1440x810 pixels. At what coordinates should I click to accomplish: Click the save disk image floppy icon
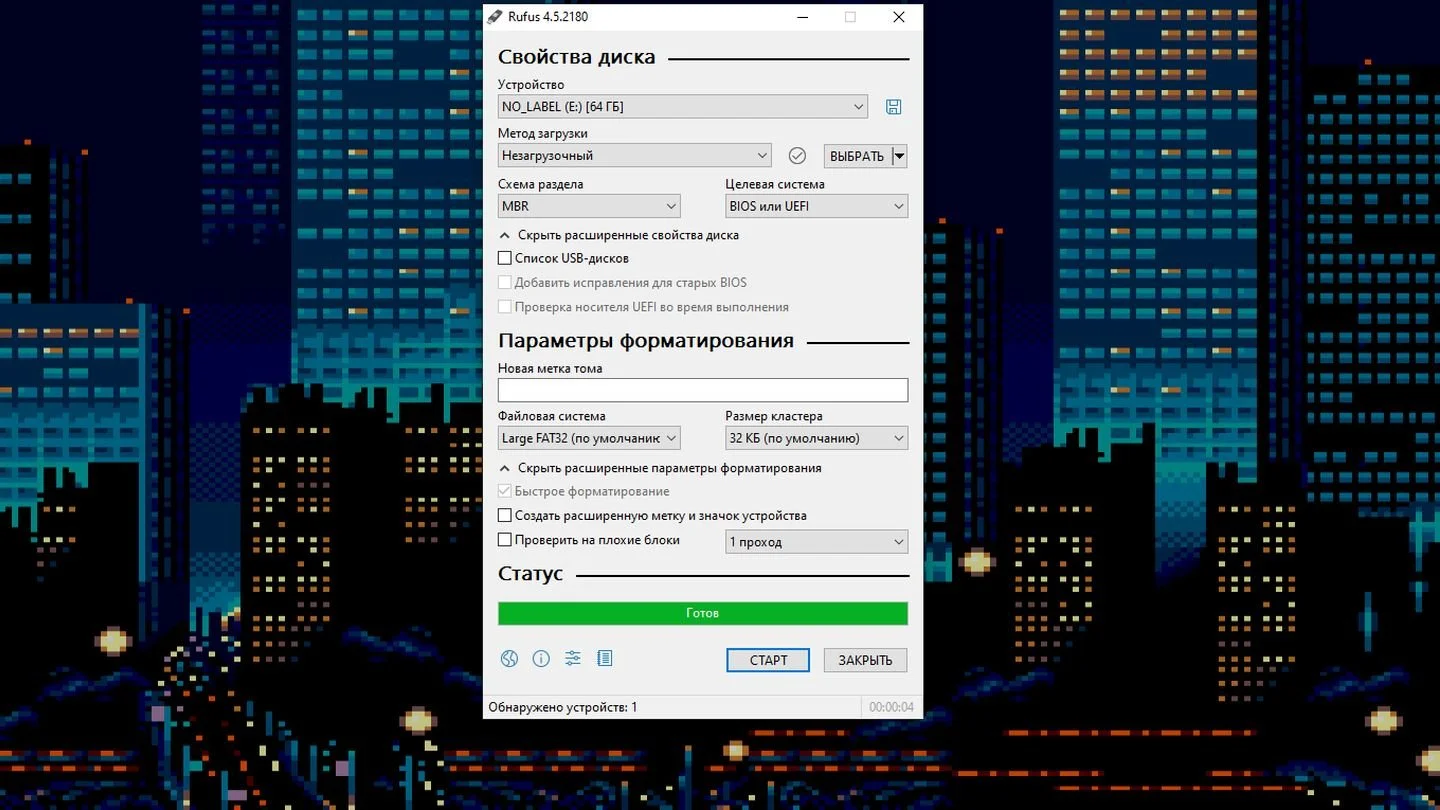pos(894,107)
